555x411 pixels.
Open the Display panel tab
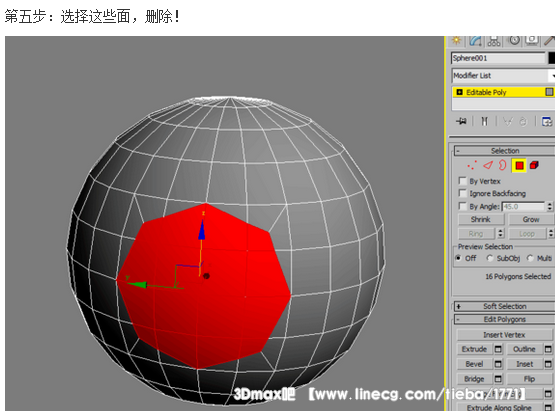coord(532,40)
